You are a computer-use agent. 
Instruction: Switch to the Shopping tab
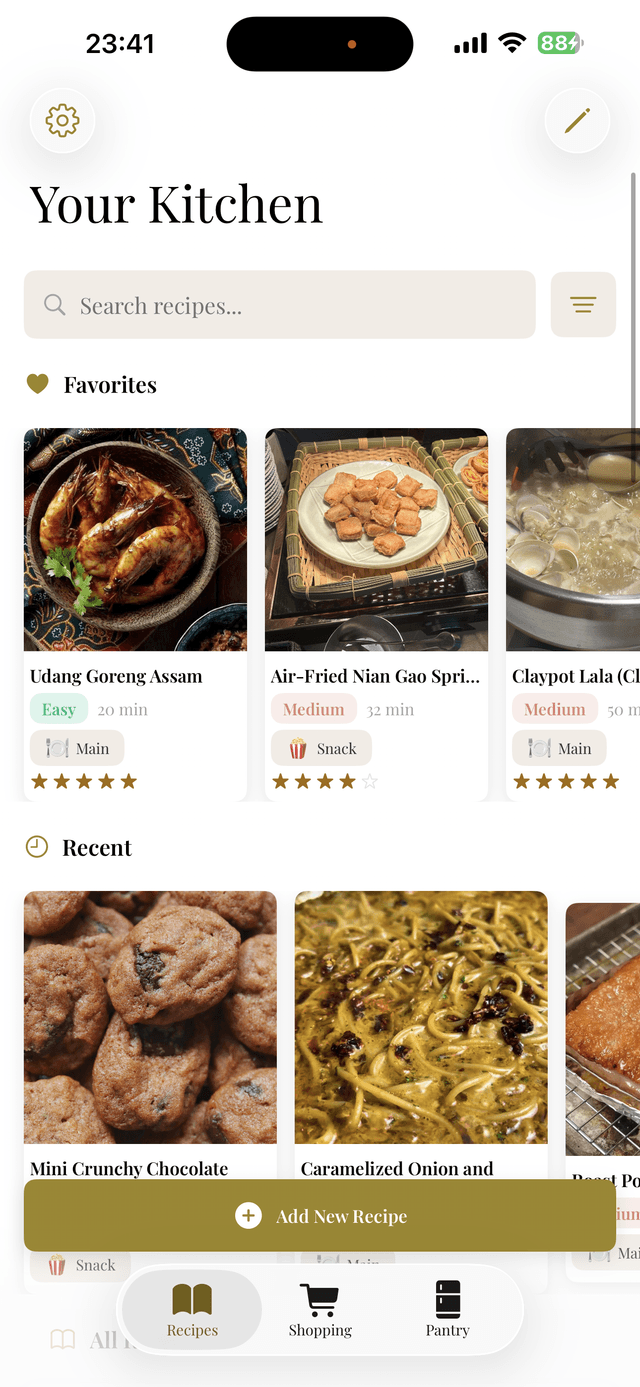coord(320,1310)
